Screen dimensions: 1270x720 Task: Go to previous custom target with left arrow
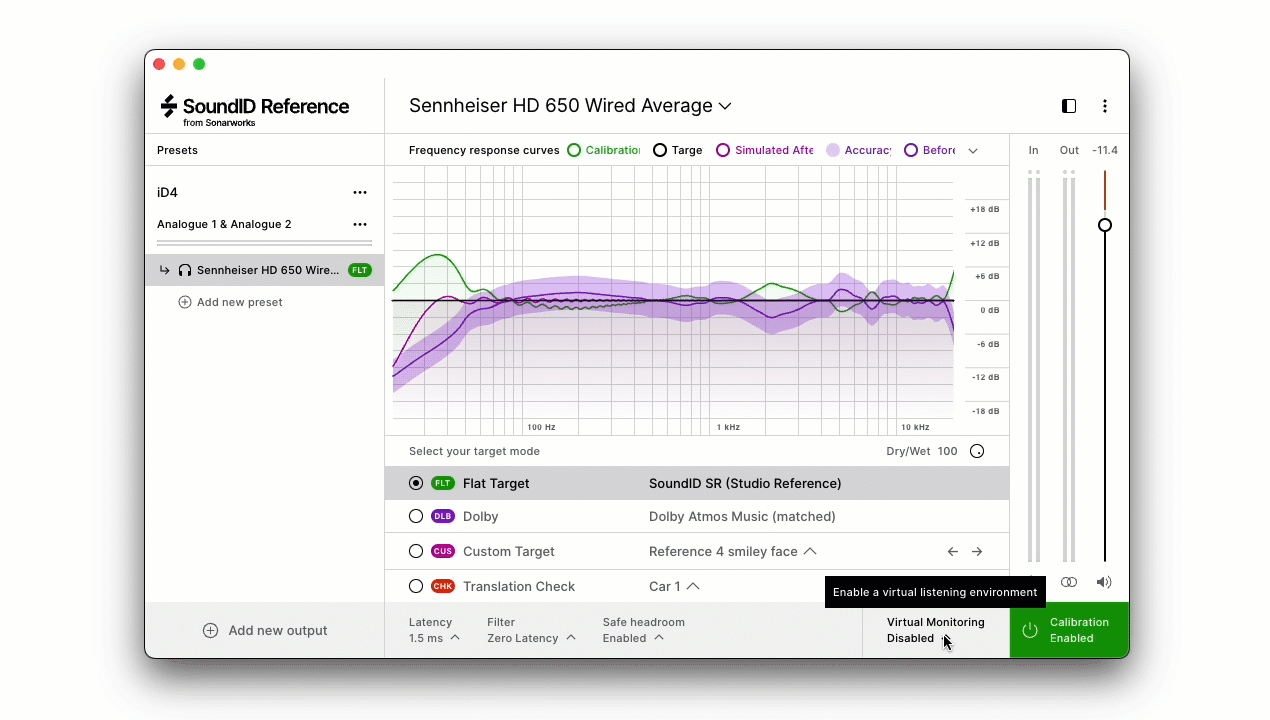(x=953, y=551)
